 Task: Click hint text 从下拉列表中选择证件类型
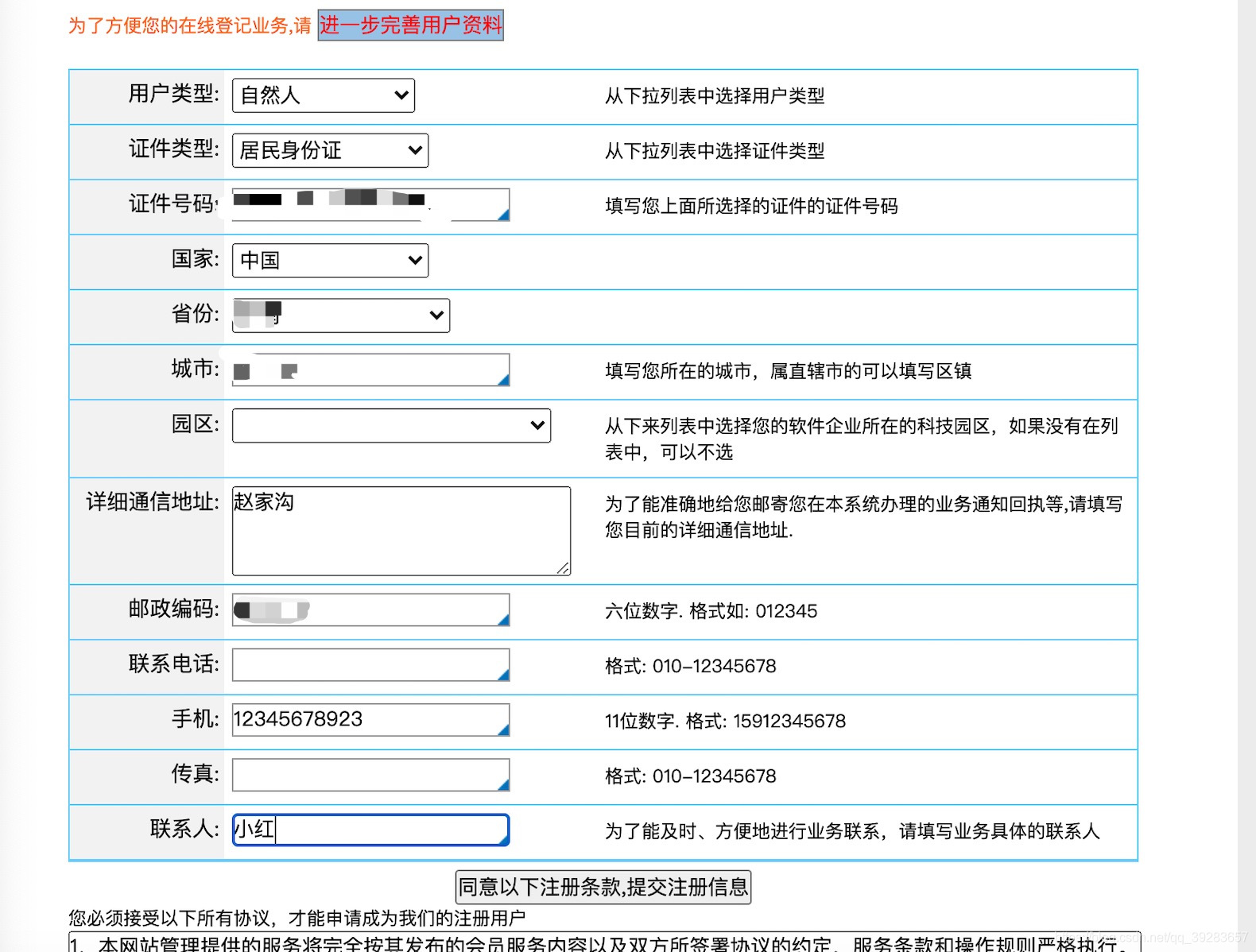pyautogui.click(x=715, y=151)
